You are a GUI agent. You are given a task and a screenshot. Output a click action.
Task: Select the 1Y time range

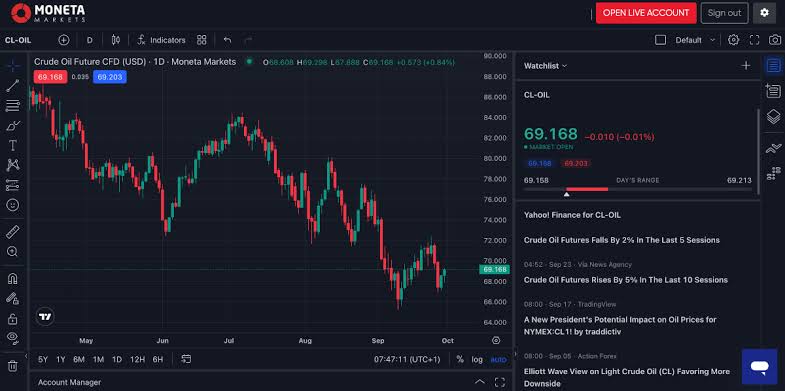pyautogui.click(x=61, y=359)
